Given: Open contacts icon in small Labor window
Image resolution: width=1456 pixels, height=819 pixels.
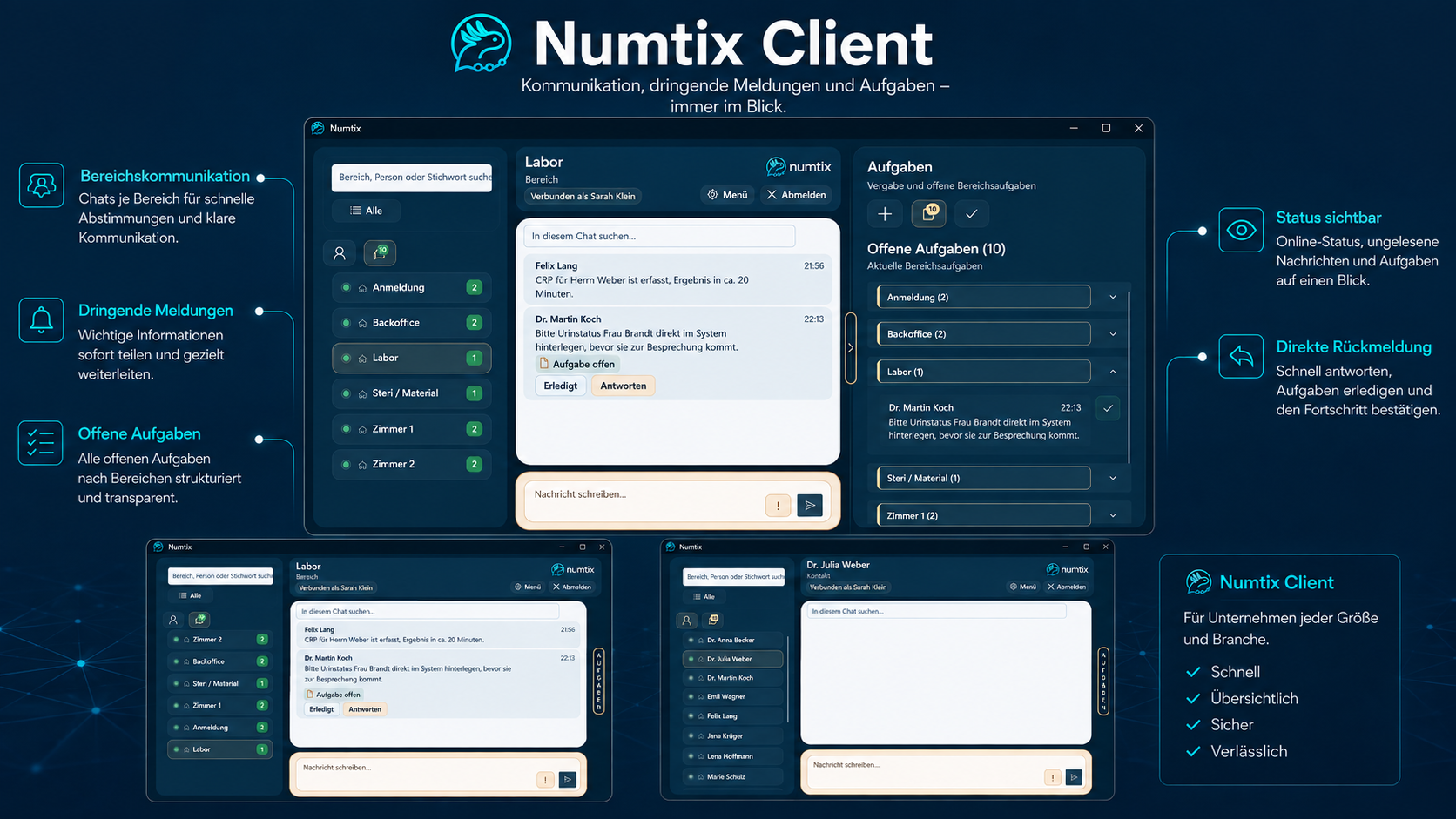Looking at the screenshot, I should 173,620.
